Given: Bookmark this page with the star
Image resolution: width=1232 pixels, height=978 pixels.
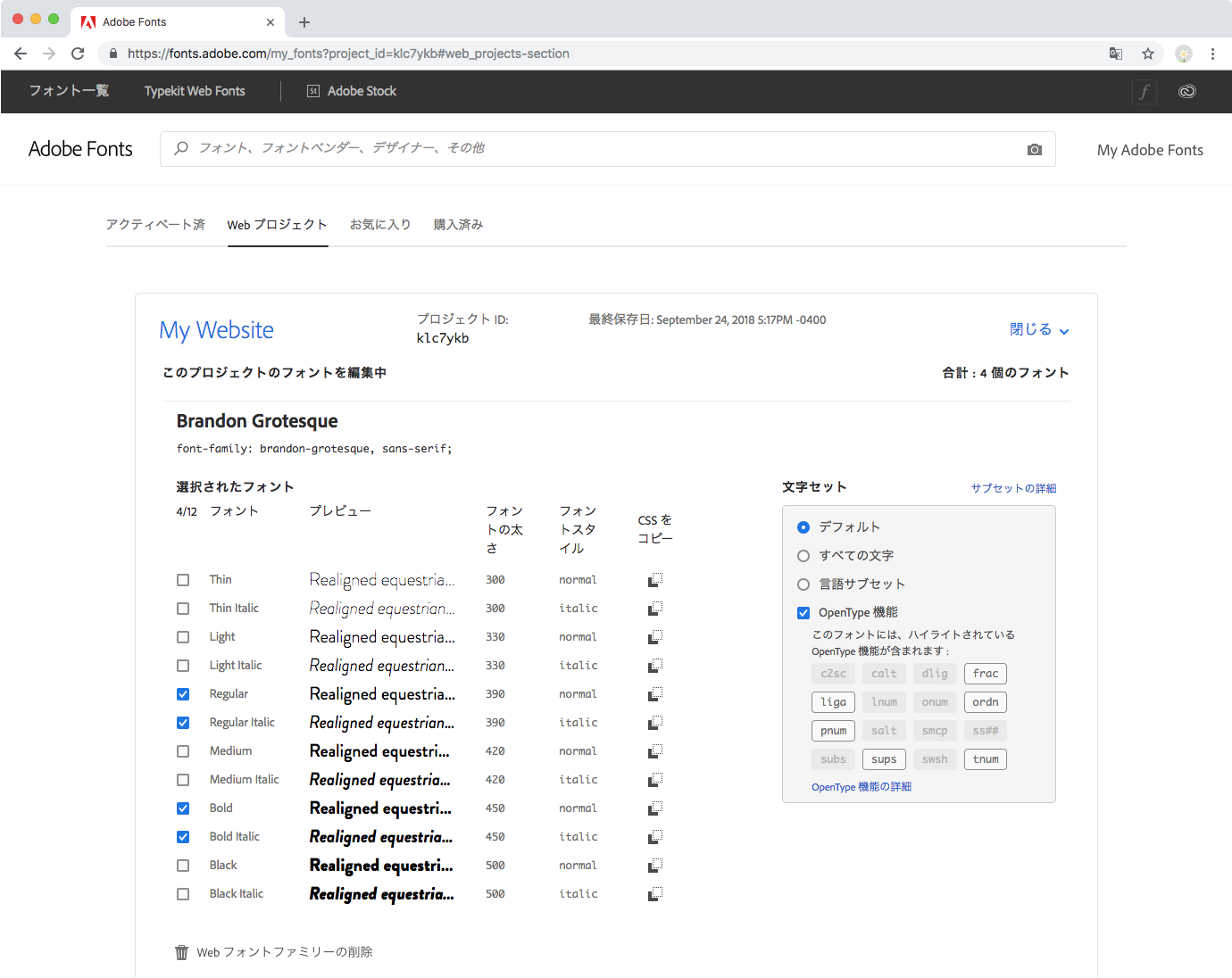Looking at the screenshot, I should (x=1148, y=54).
